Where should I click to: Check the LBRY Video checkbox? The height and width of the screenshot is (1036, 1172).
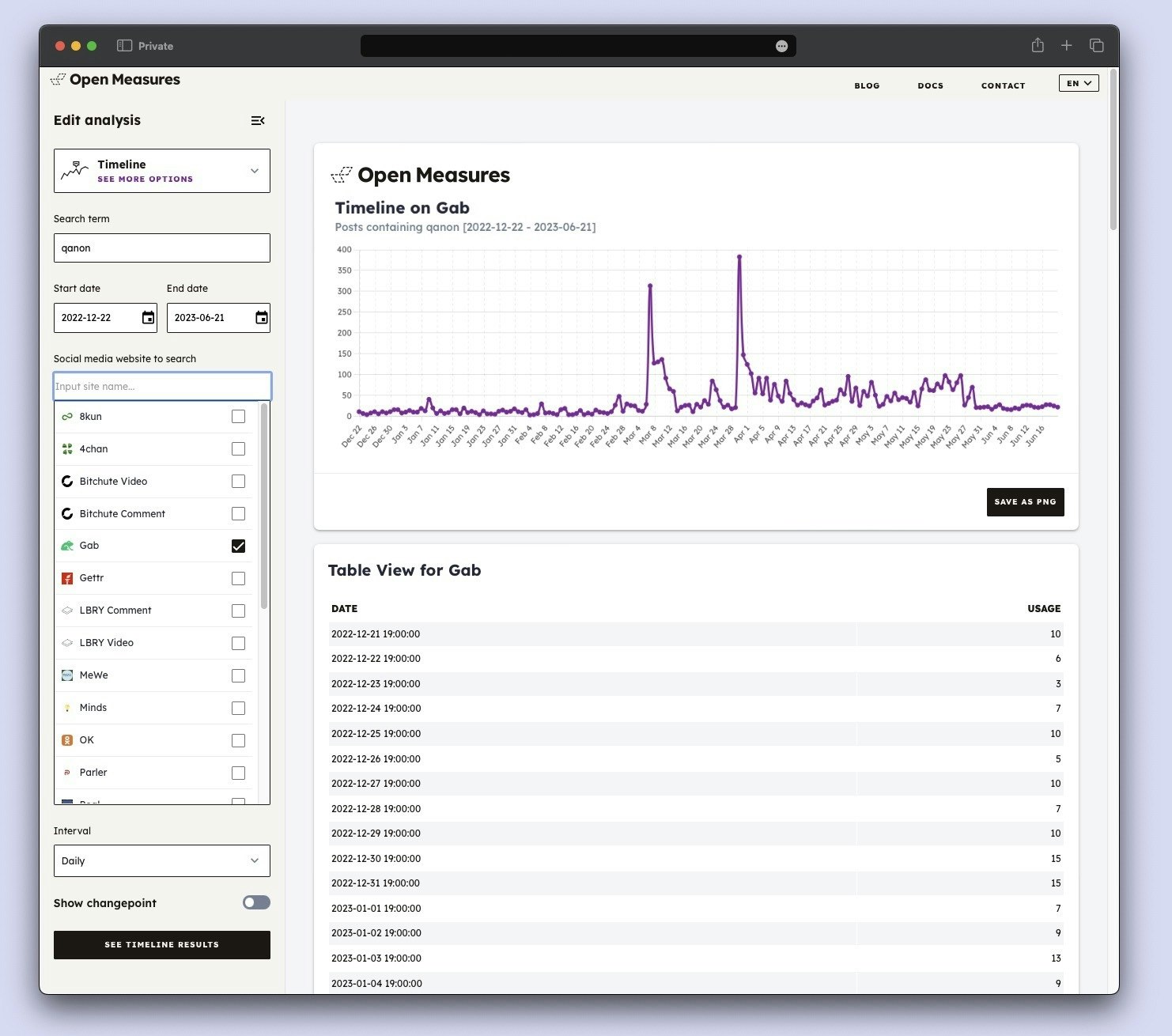click(x=238, y=643)
